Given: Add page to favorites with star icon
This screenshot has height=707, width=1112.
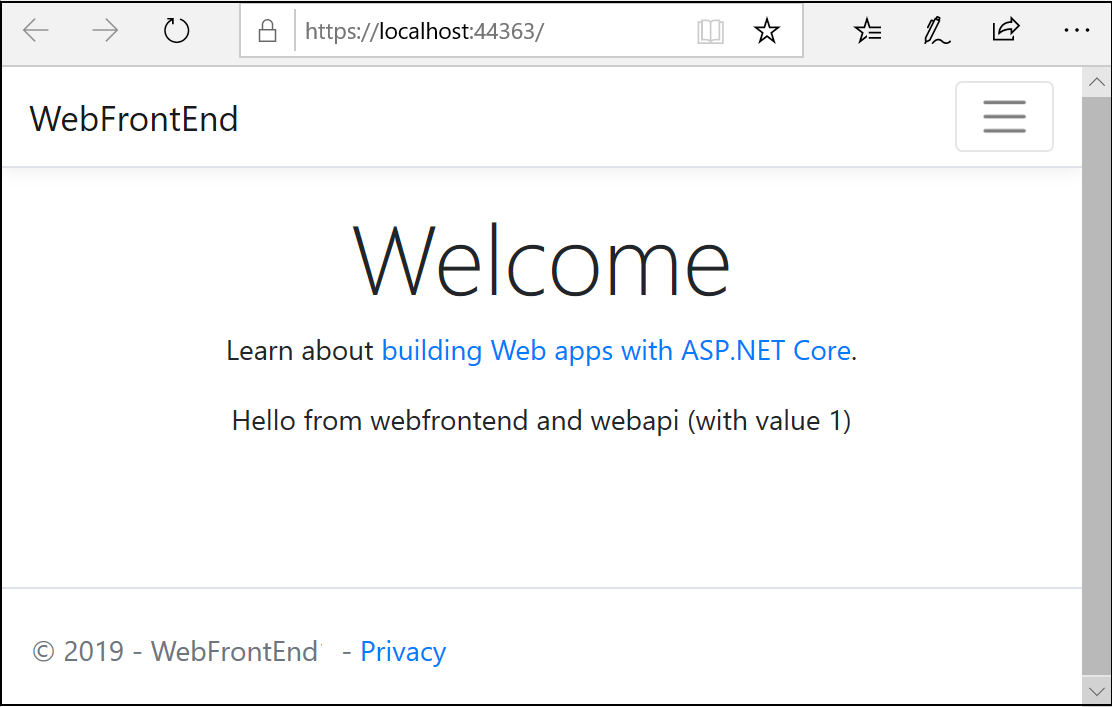Looking at the screenshot, I should 767,31.
